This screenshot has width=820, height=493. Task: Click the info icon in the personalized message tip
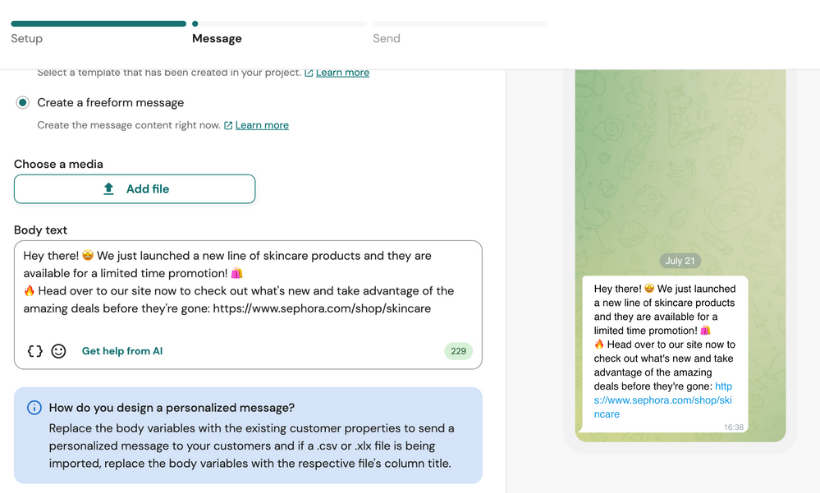coord(34,408)
